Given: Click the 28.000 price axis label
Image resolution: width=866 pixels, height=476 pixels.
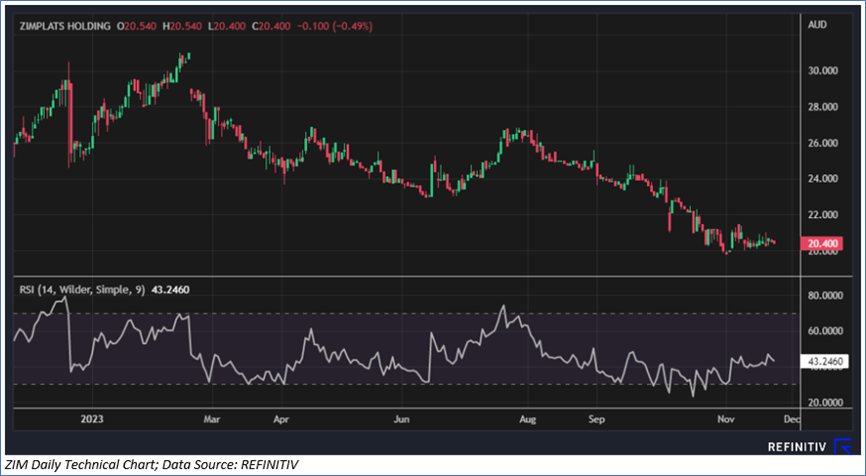Looking at the screenshot, I should point(822,107).
